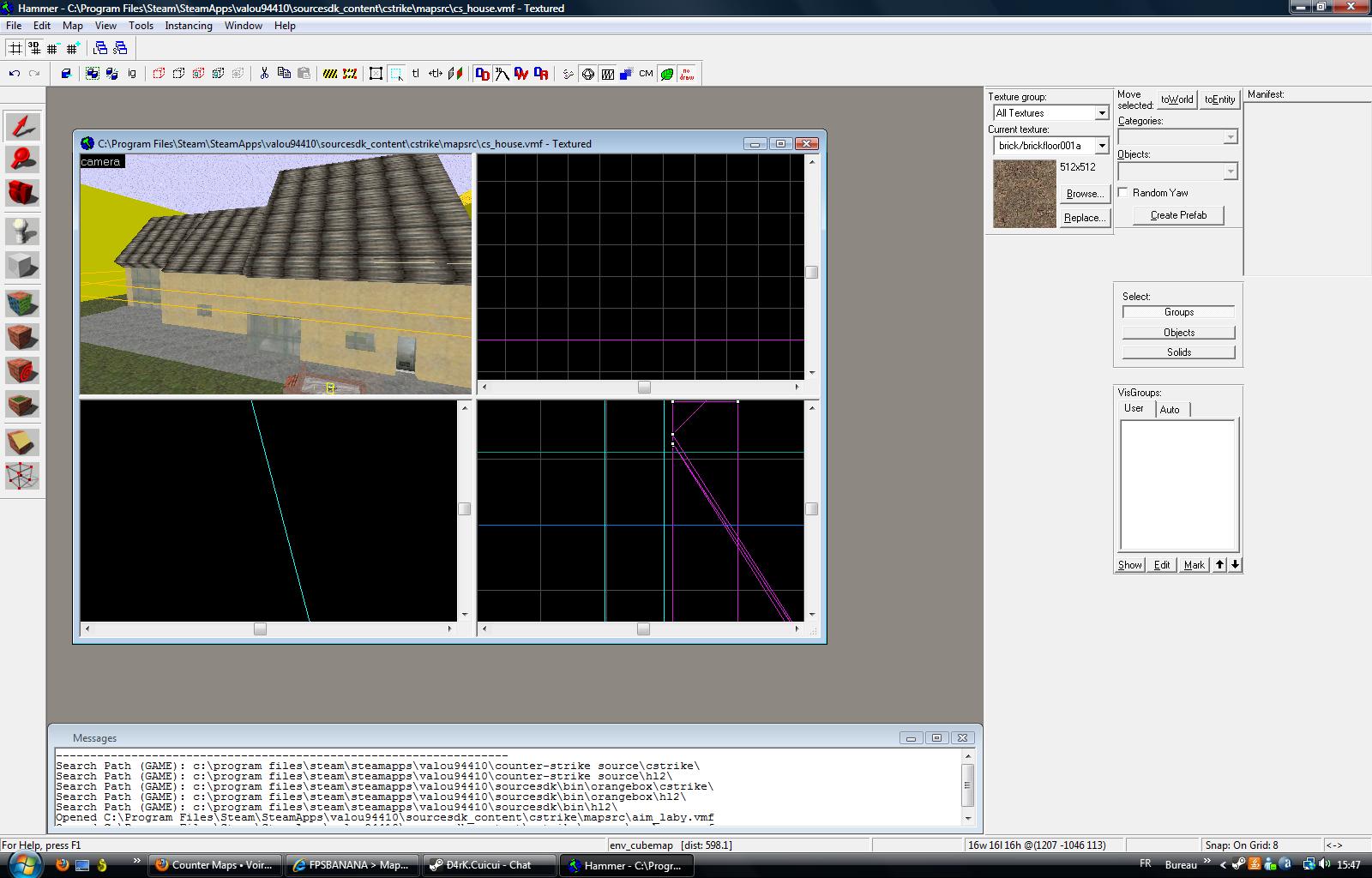
Task: Choose the Entity tool
Action: pyautogui.click(x=22, y=231)
